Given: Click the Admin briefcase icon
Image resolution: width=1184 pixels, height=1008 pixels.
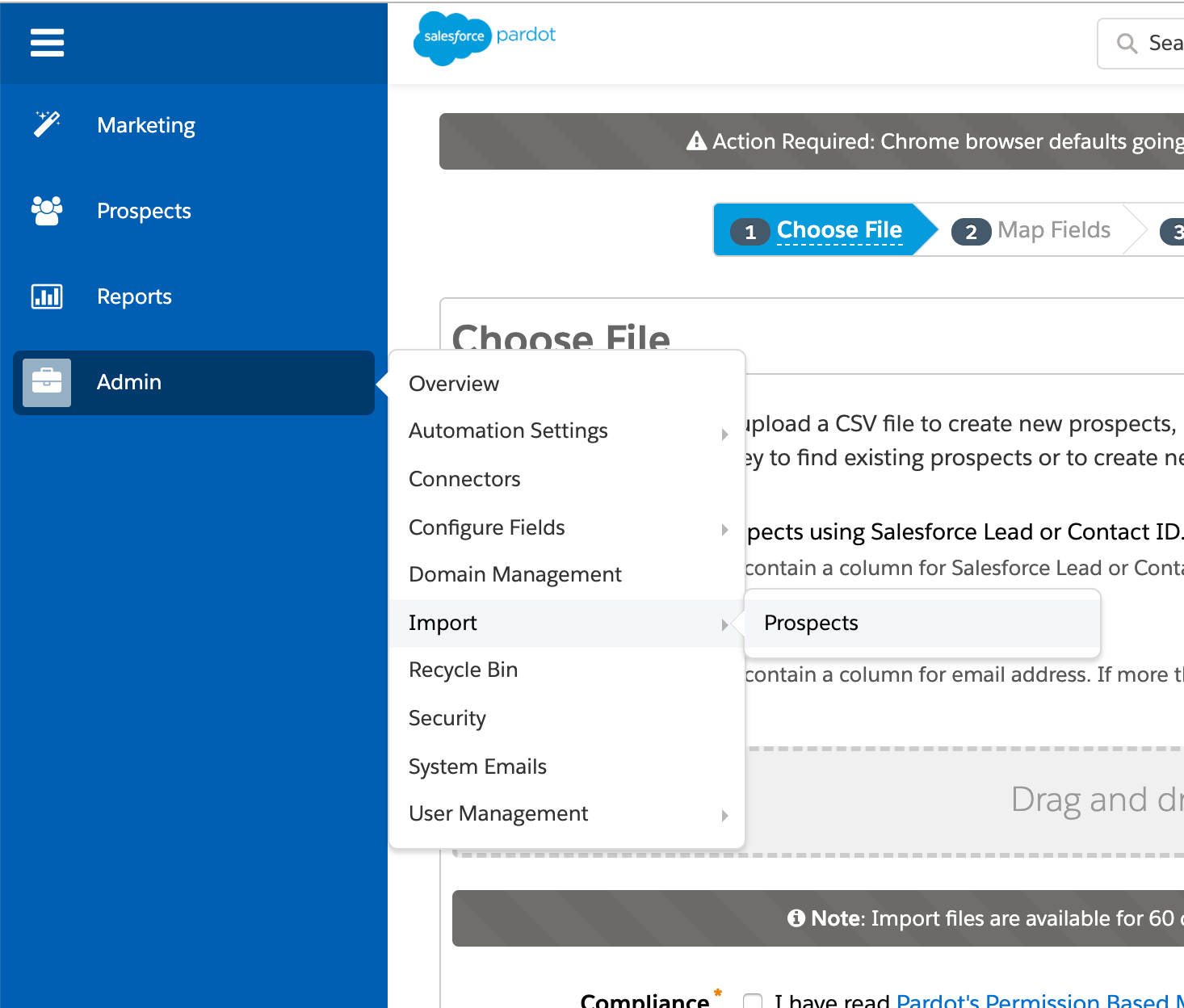Looking at the screenshot, I should [x=47, y=382].
